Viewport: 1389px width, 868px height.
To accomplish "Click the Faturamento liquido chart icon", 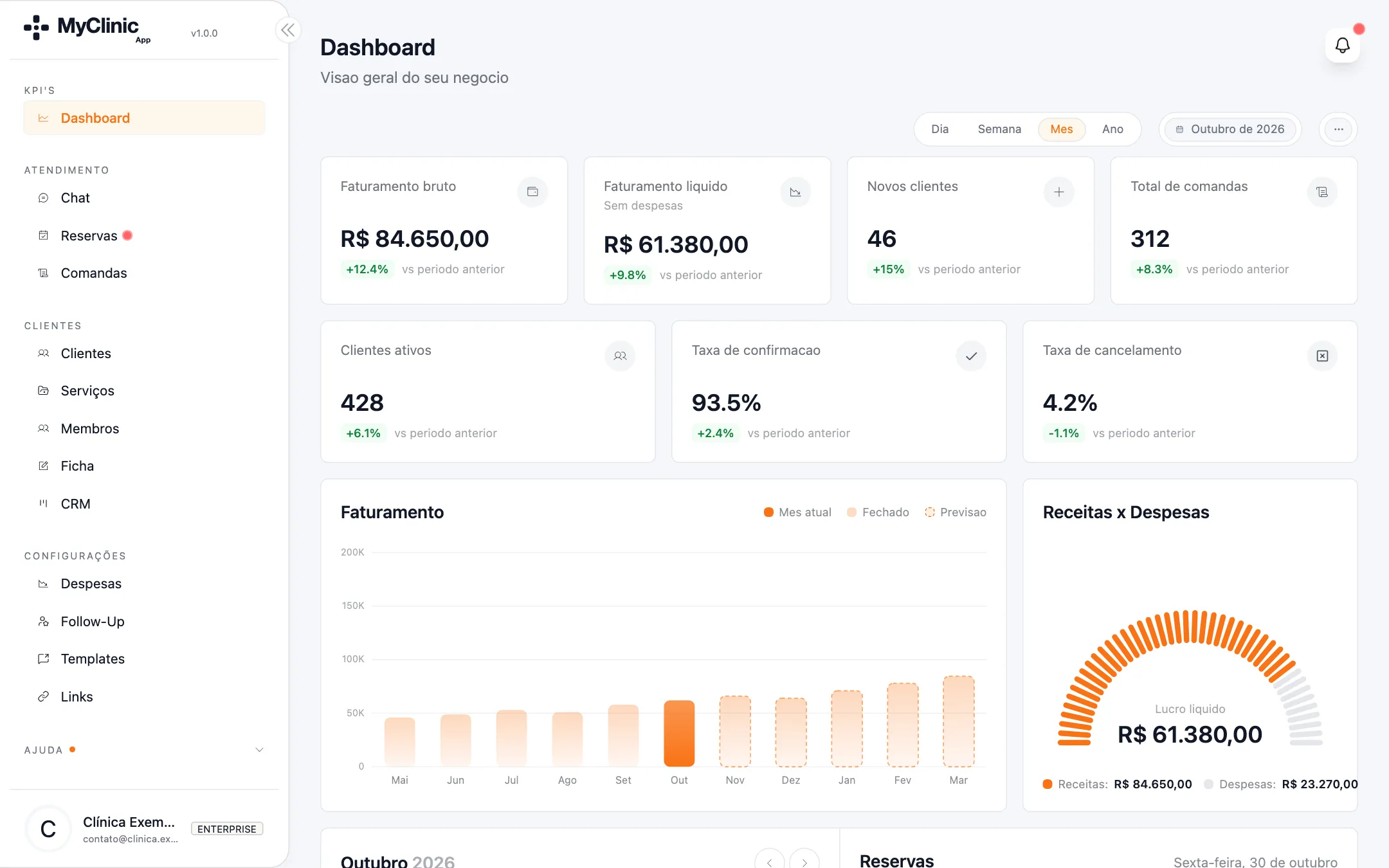I will [795, 192].
